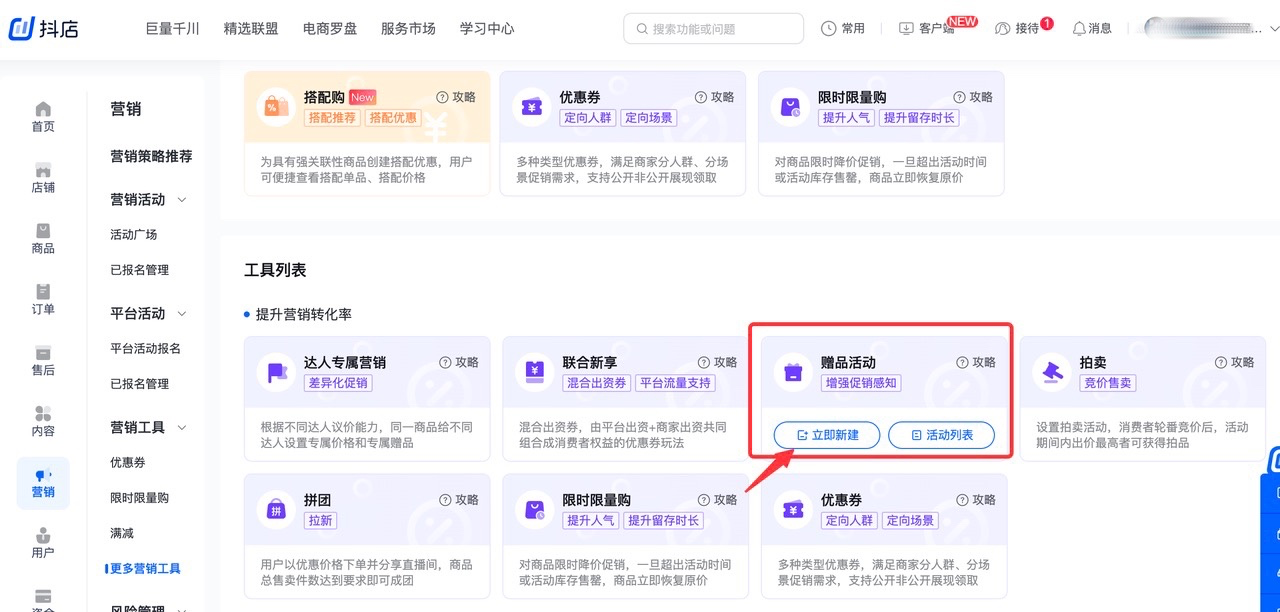Click the 攻略 help icon on 拍卖 card

tap(1221, 363)
